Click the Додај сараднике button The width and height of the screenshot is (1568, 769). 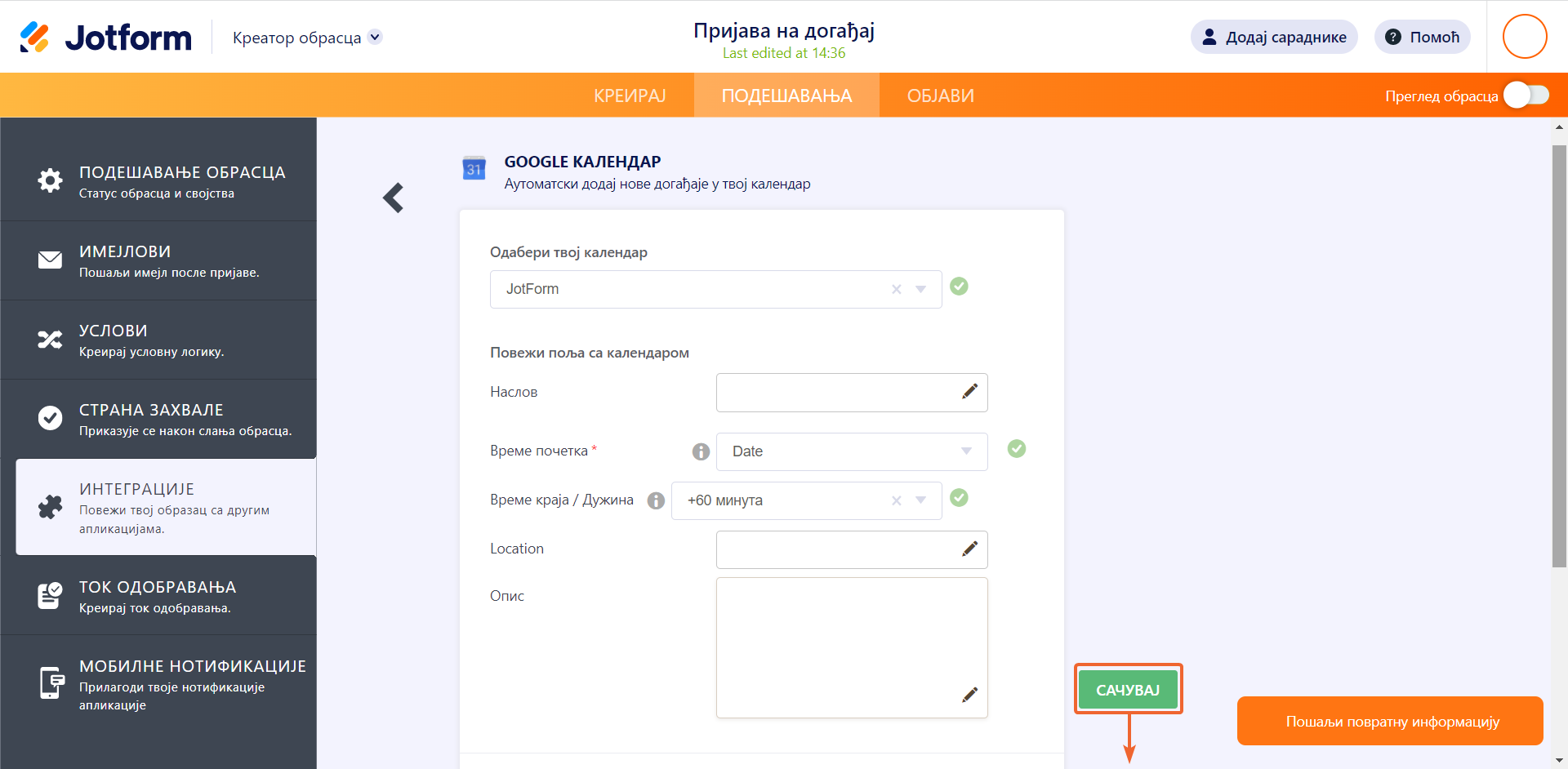[x=1274, y=37]
